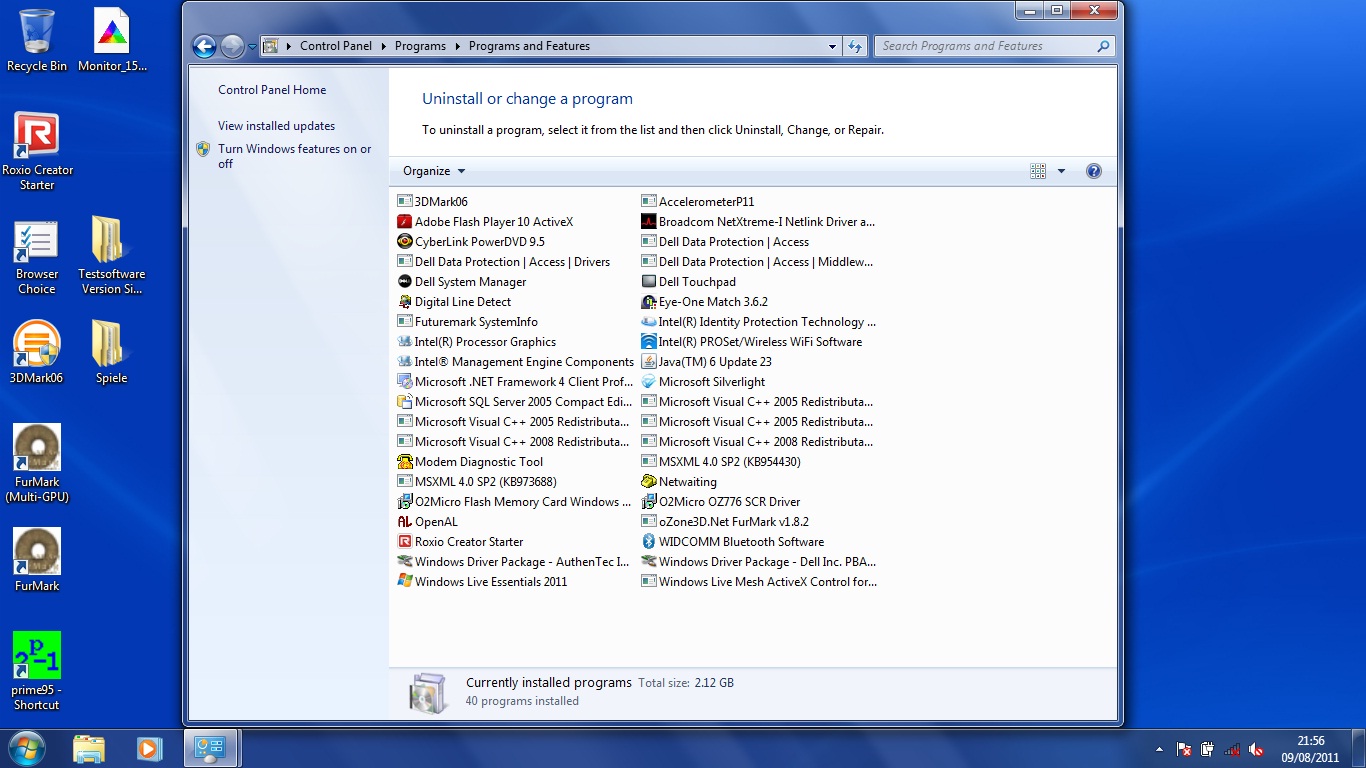
Task: Open Recycle Bin desktop icon
Action: click(37, 41)
